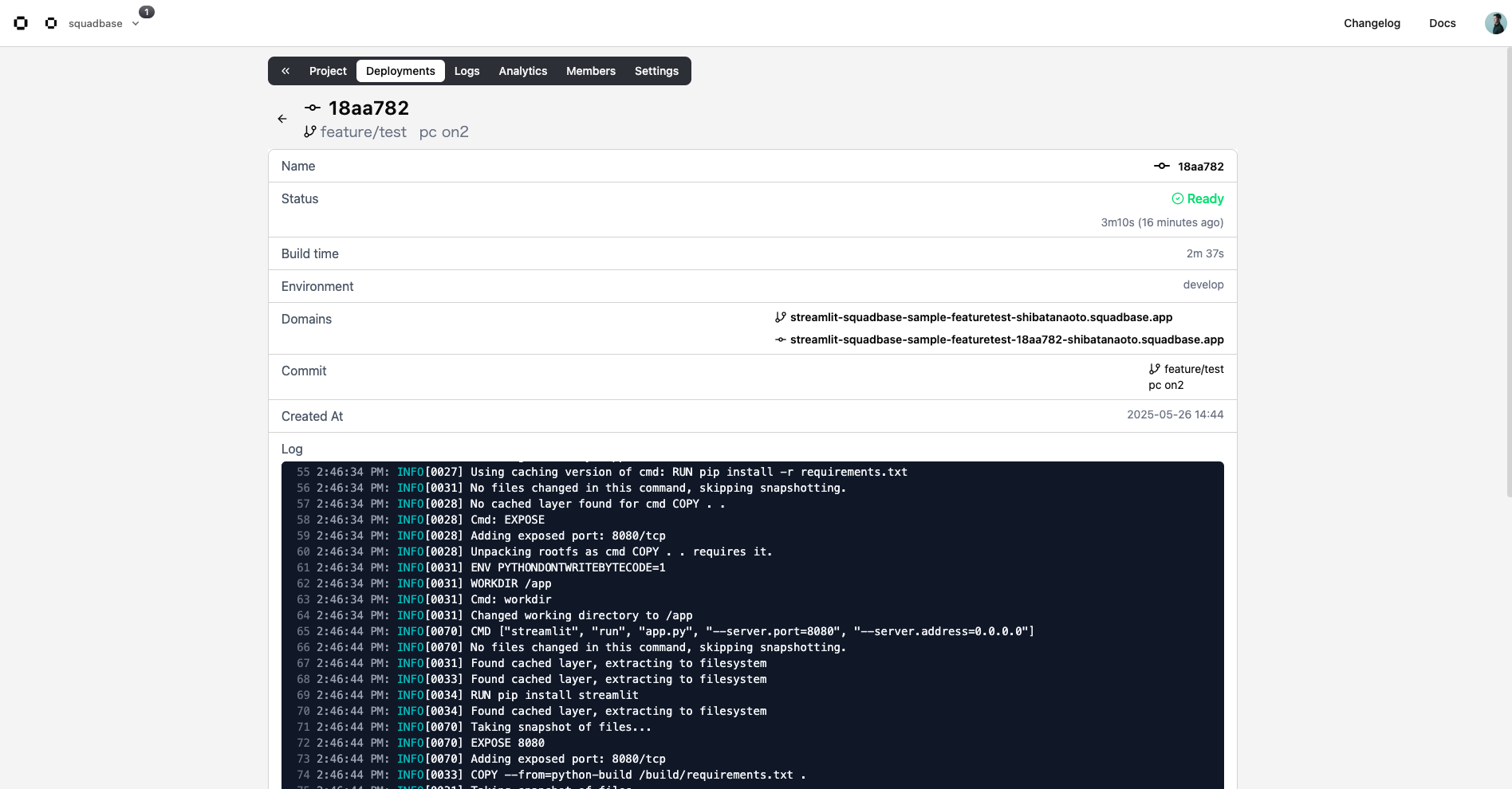The width and height of the screenshot is (1512, 789).
Task: Open the featuretest-18aa782 commit domain link
Action: tap(1006, 340)
